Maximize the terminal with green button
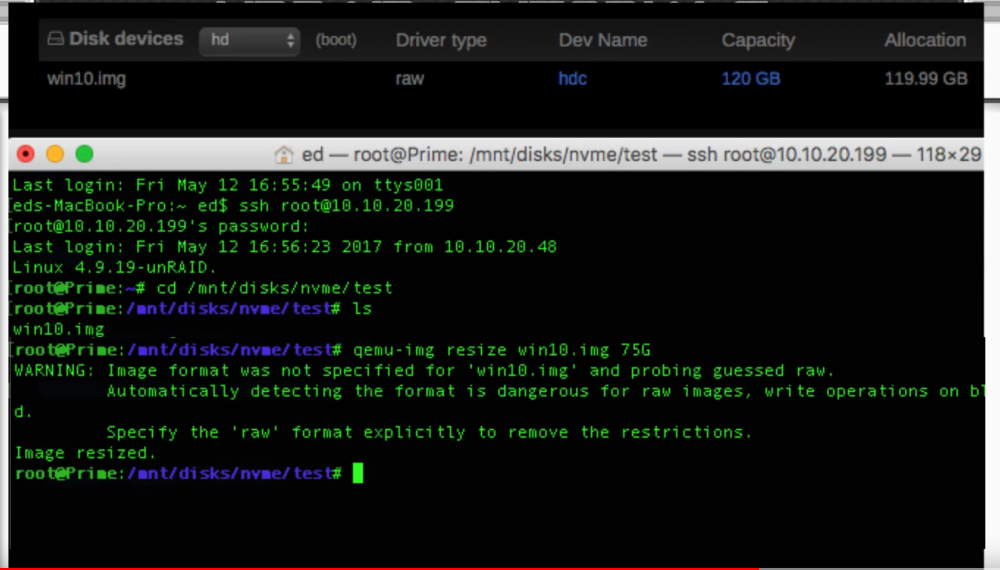The image size is (1000, 570). click(84, 154)
